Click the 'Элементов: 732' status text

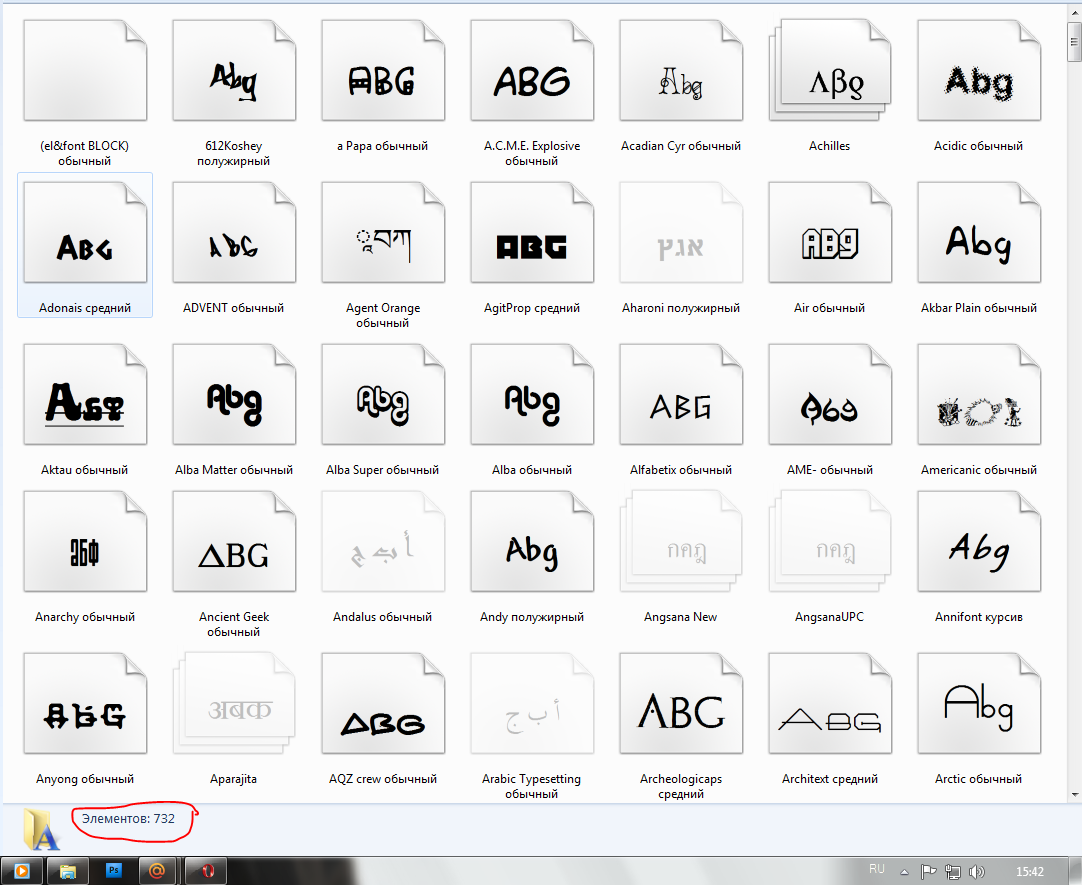[128, 819]
